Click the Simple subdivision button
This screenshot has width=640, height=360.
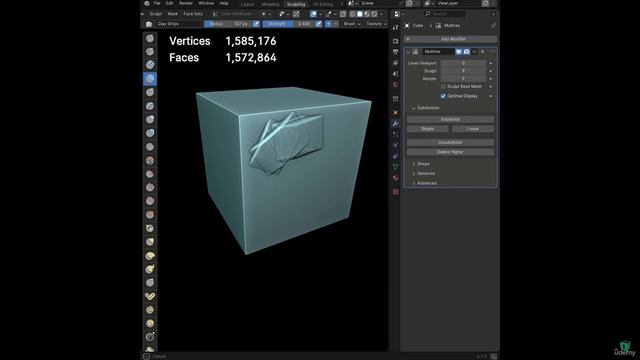pos(427,129)
